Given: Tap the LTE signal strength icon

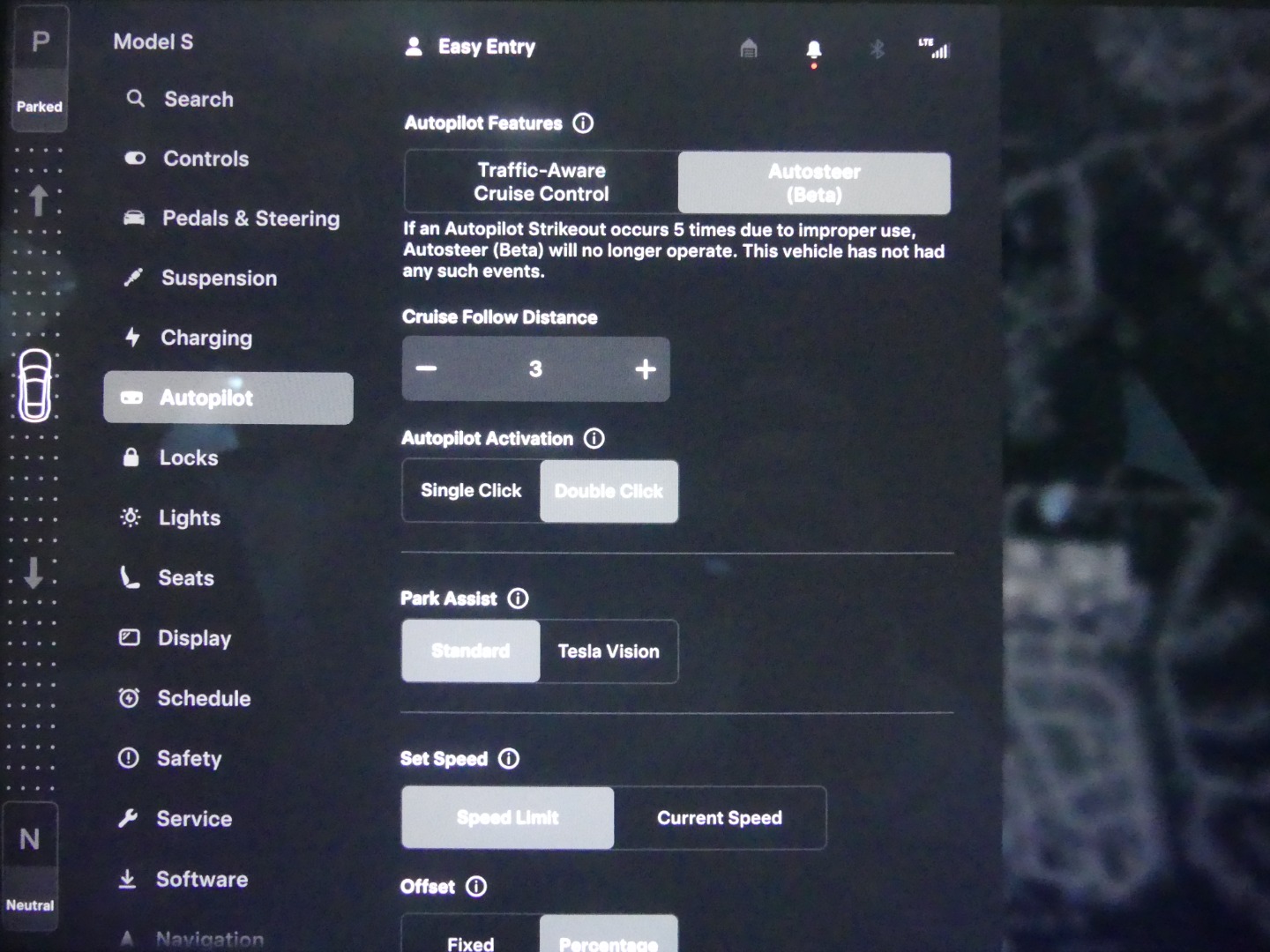Looking at the screenshot, I should [x=934, y=48].
